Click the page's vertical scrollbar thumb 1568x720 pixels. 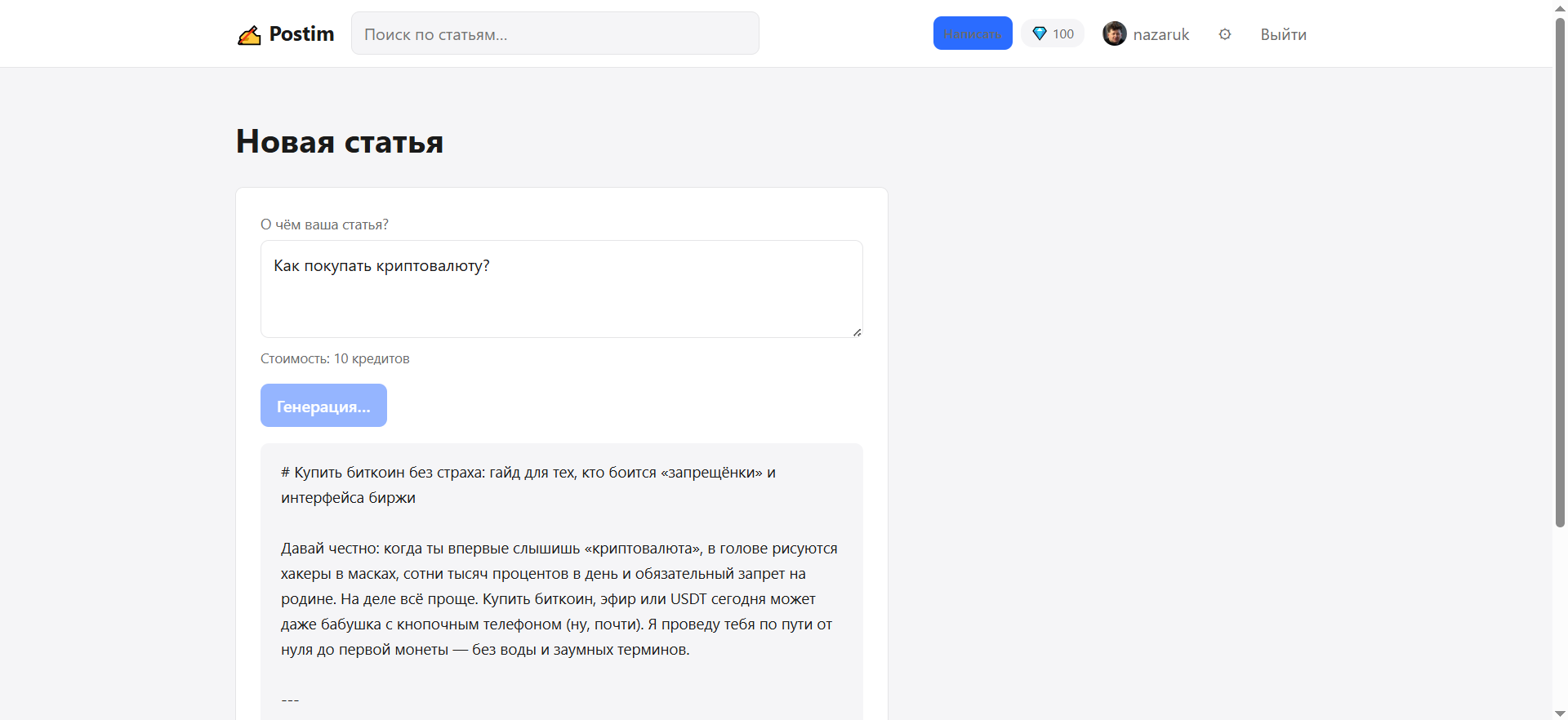point(1560,272)
